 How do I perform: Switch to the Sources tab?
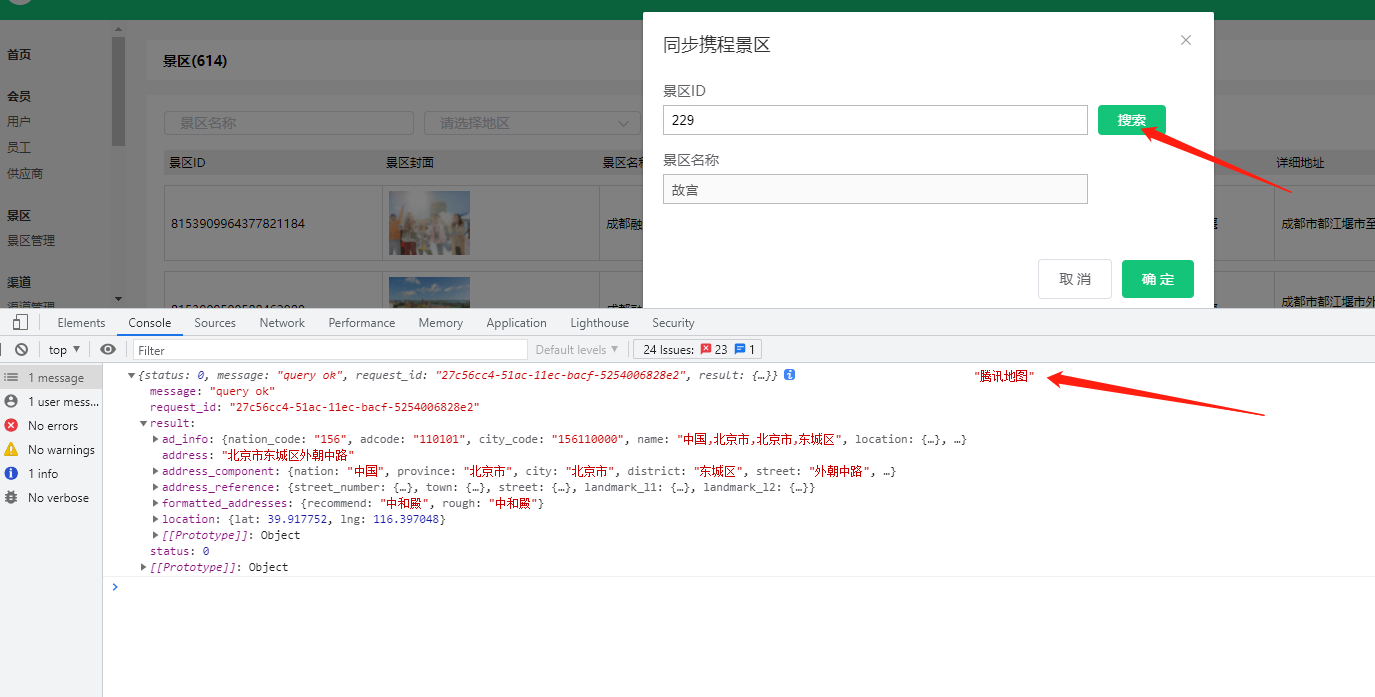(215, 323)
